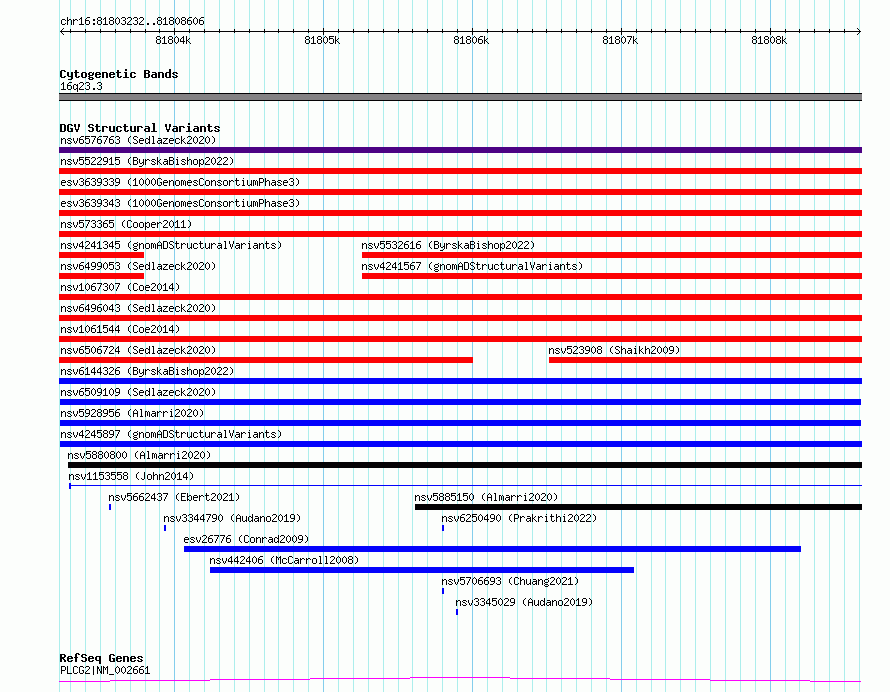Open the nsv5928956 (Almarri2020) label
The height and width of the screenshot is (692, 890).
pos(132,413)
